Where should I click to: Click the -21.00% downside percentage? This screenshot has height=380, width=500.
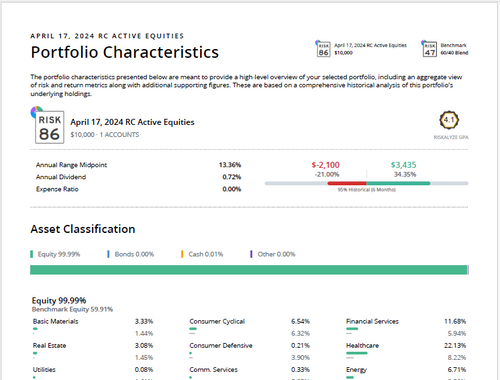[327, 174]
